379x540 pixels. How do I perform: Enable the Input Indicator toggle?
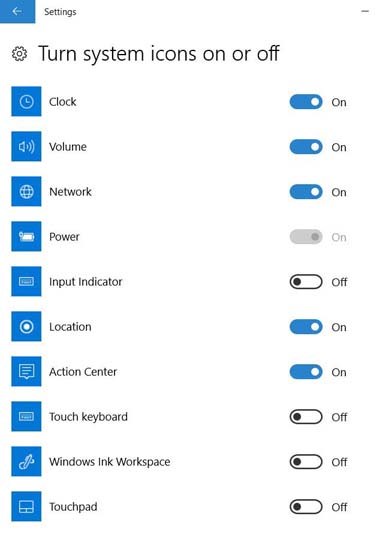pos(306,282)
